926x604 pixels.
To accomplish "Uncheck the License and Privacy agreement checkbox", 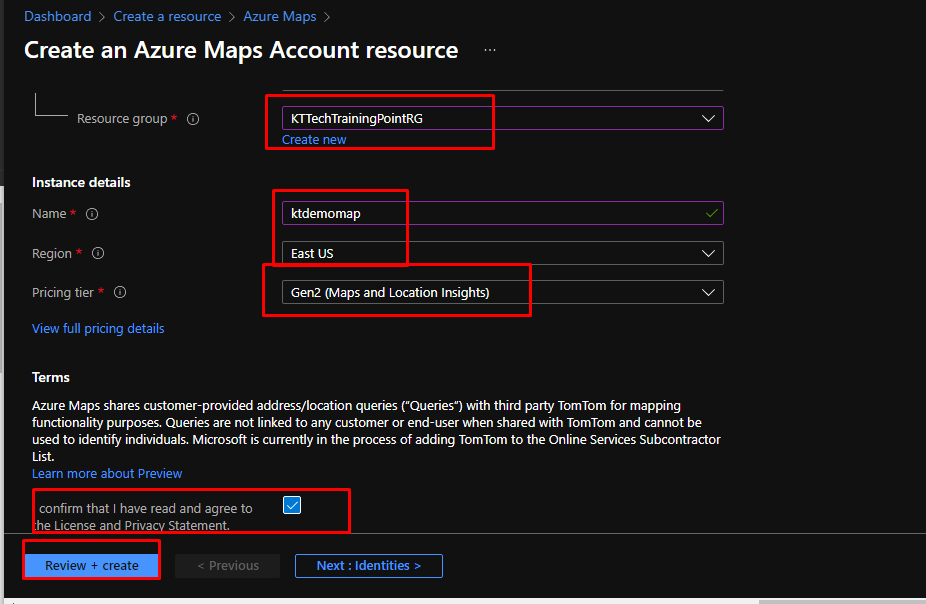I will click(x=292, y=505).
